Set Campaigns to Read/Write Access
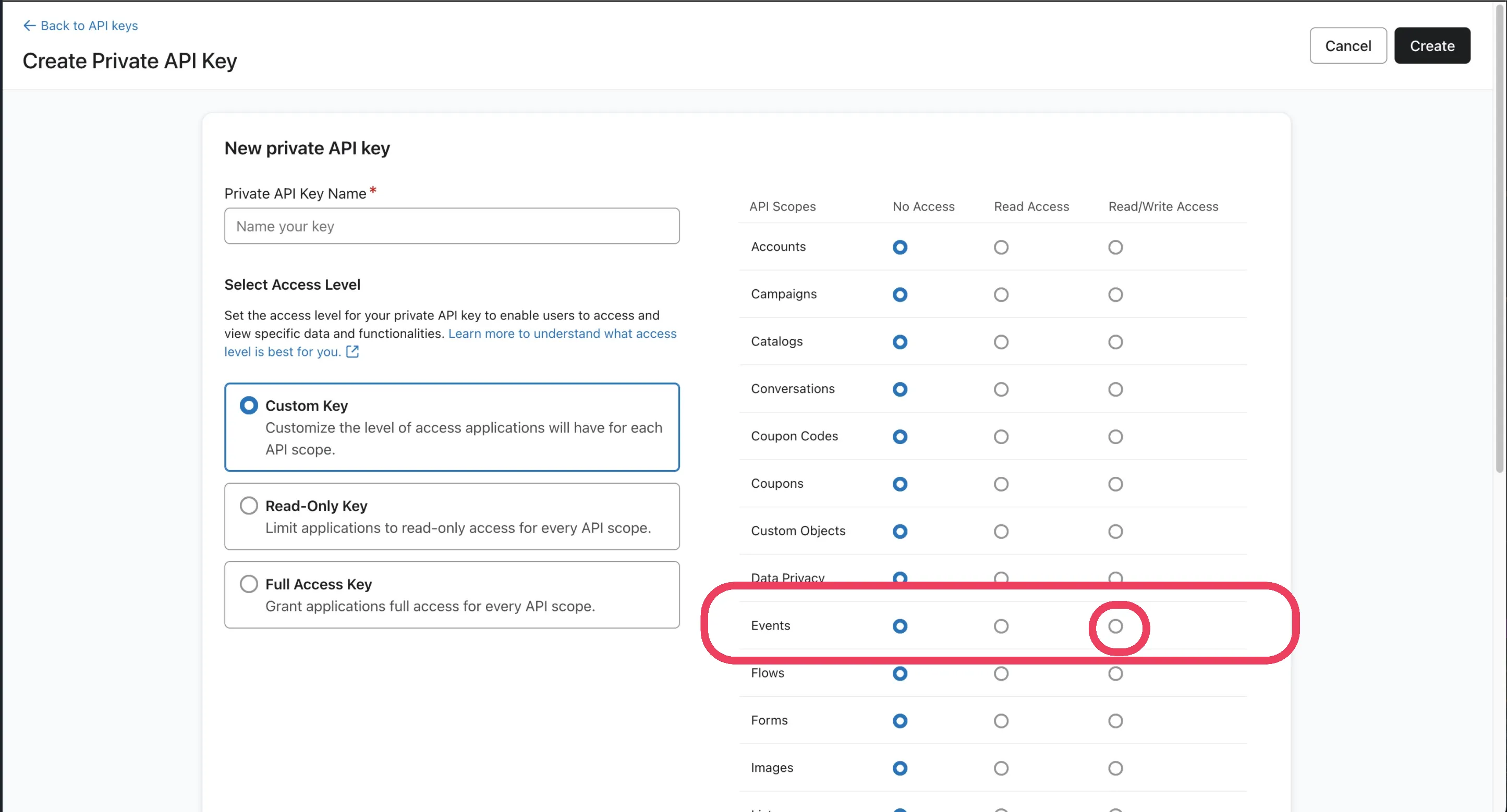1507x812 pixels. click(1115, 294)
